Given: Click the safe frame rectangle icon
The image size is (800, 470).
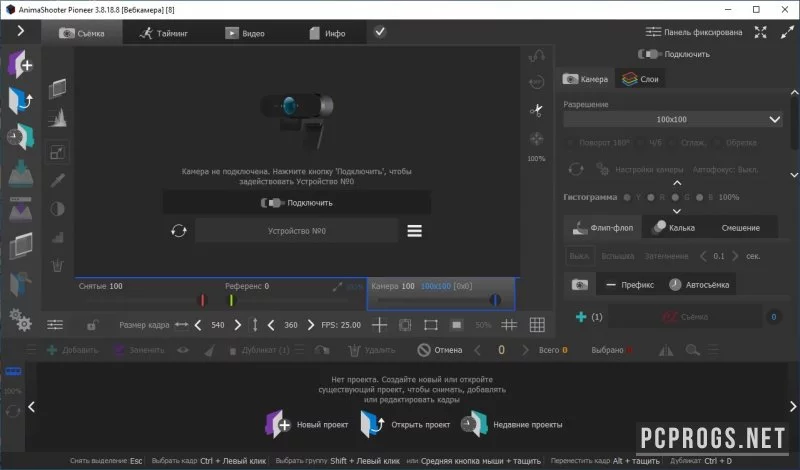Looking at the screenshot, I should click(431, 325).
